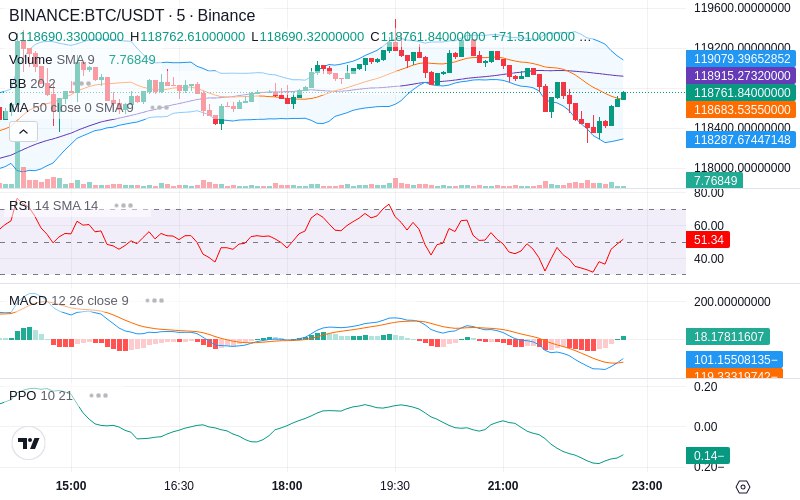Open more options for MACD indicator
The image size is (800, 500).
pyautogui.click(x=155, y=301)
